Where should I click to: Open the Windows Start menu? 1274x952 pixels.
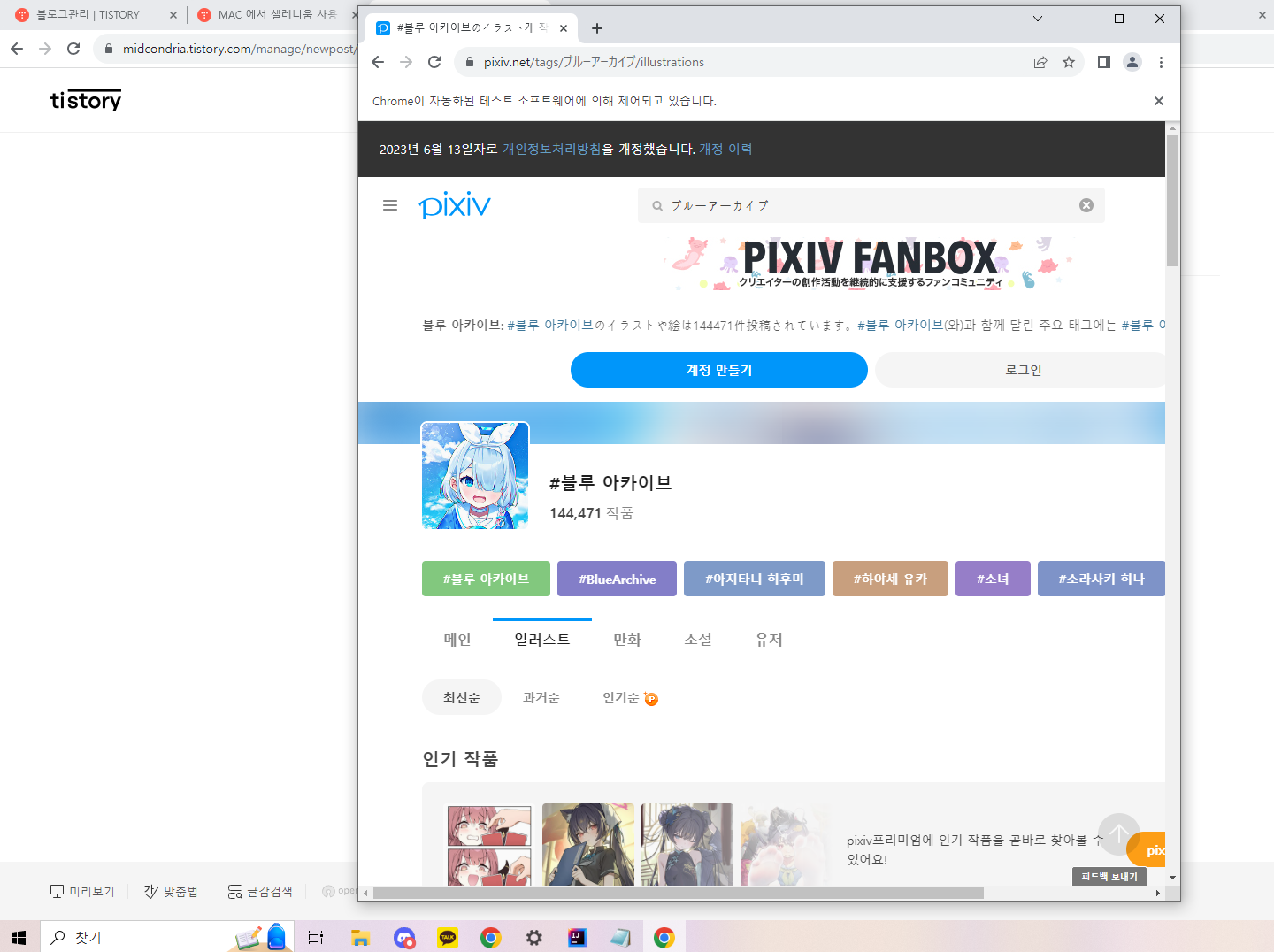[x=19, y=937]
